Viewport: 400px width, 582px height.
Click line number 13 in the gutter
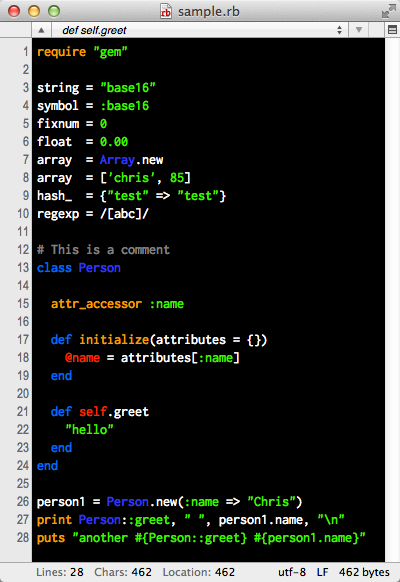(x=23, y=267)
